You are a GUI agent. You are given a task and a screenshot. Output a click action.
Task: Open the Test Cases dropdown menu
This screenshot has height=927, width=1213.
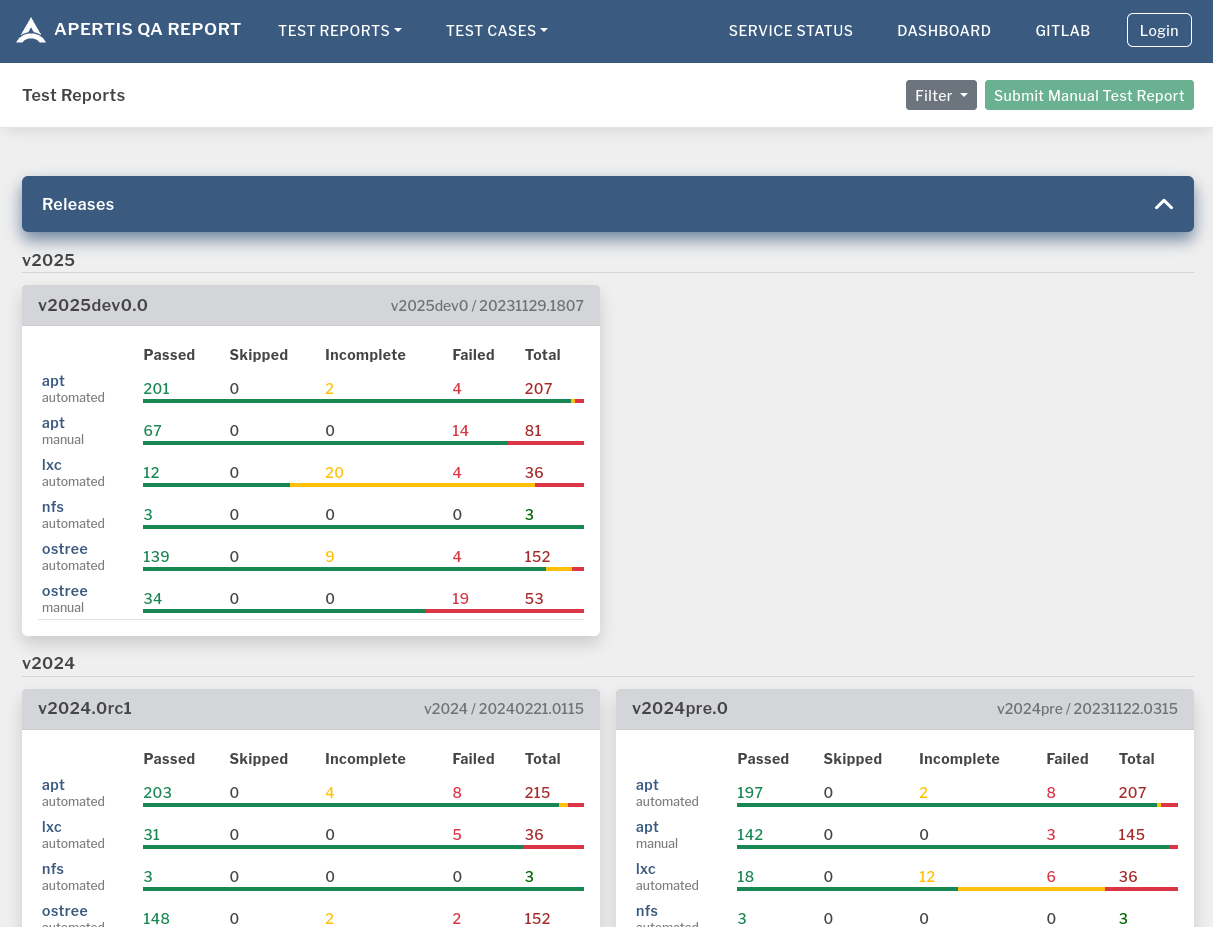tap(496, 31)
